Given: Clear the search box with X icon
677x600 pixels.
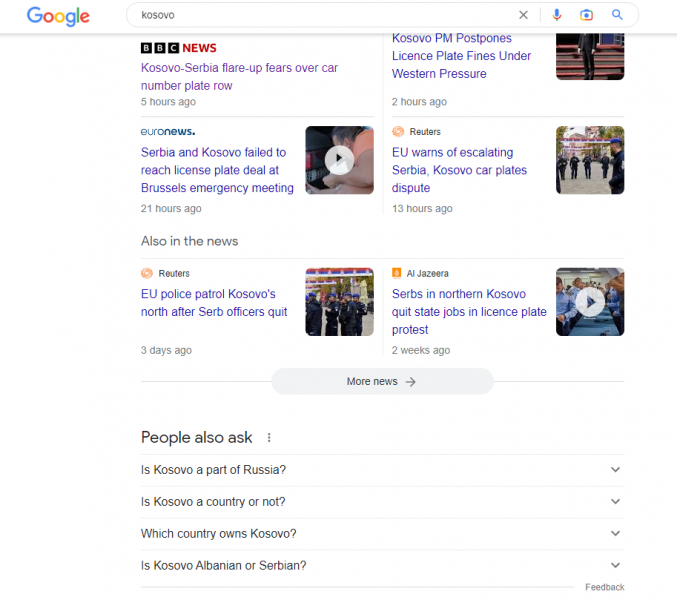Looking at the screenshot, I should click(523, 15).
